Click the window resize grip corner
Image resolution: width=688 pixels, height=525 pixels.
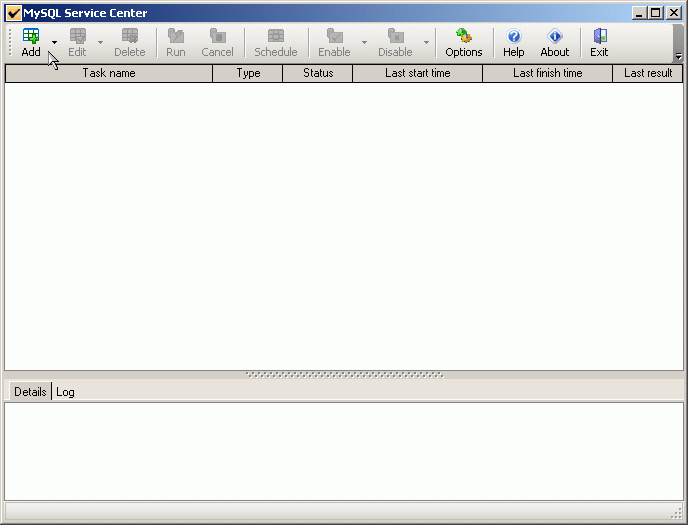point(677,514)
